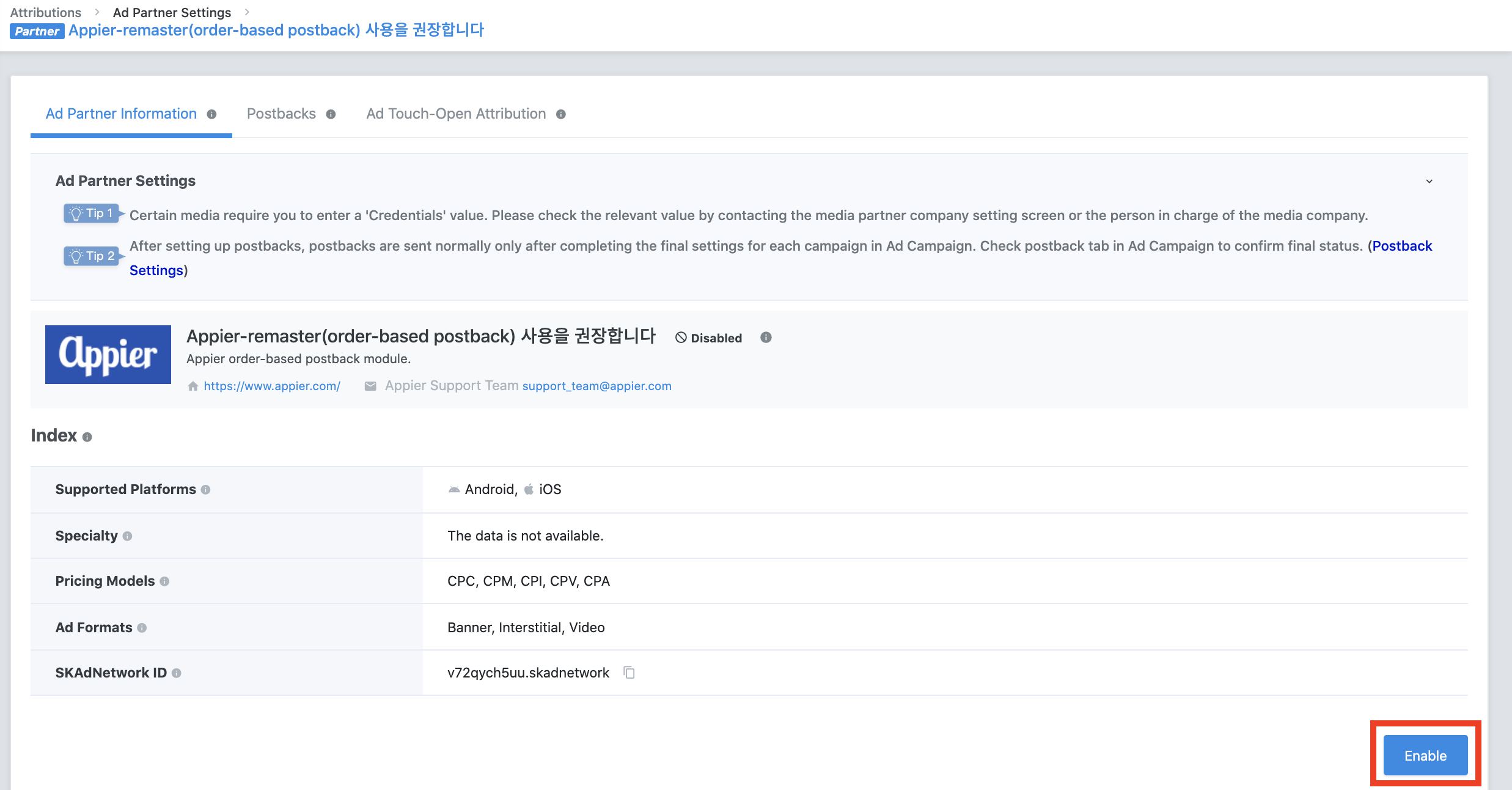Click the support_team@appier.com email link
1512x790 pixels.
pos(596,386)
